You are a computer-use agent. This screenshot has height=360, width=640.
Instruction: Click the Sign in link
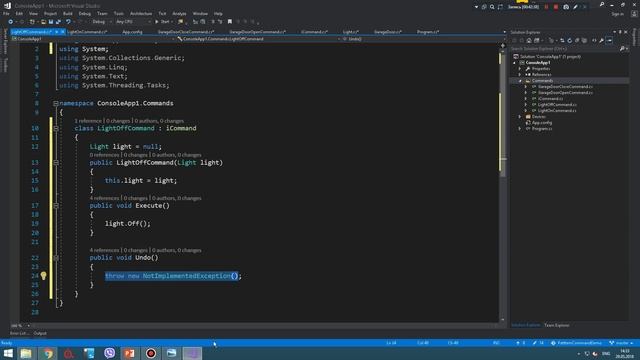(x=618, y=14)
